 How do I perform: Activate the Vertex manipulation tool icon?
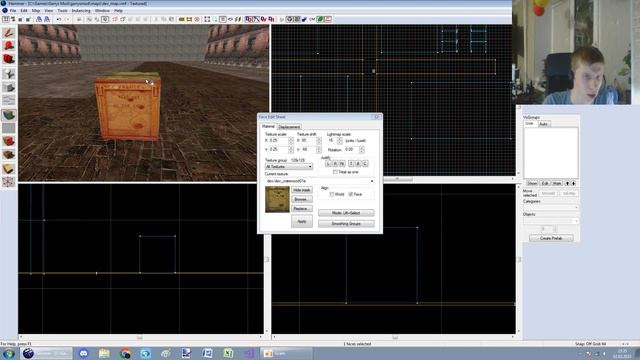pos(9,182)
